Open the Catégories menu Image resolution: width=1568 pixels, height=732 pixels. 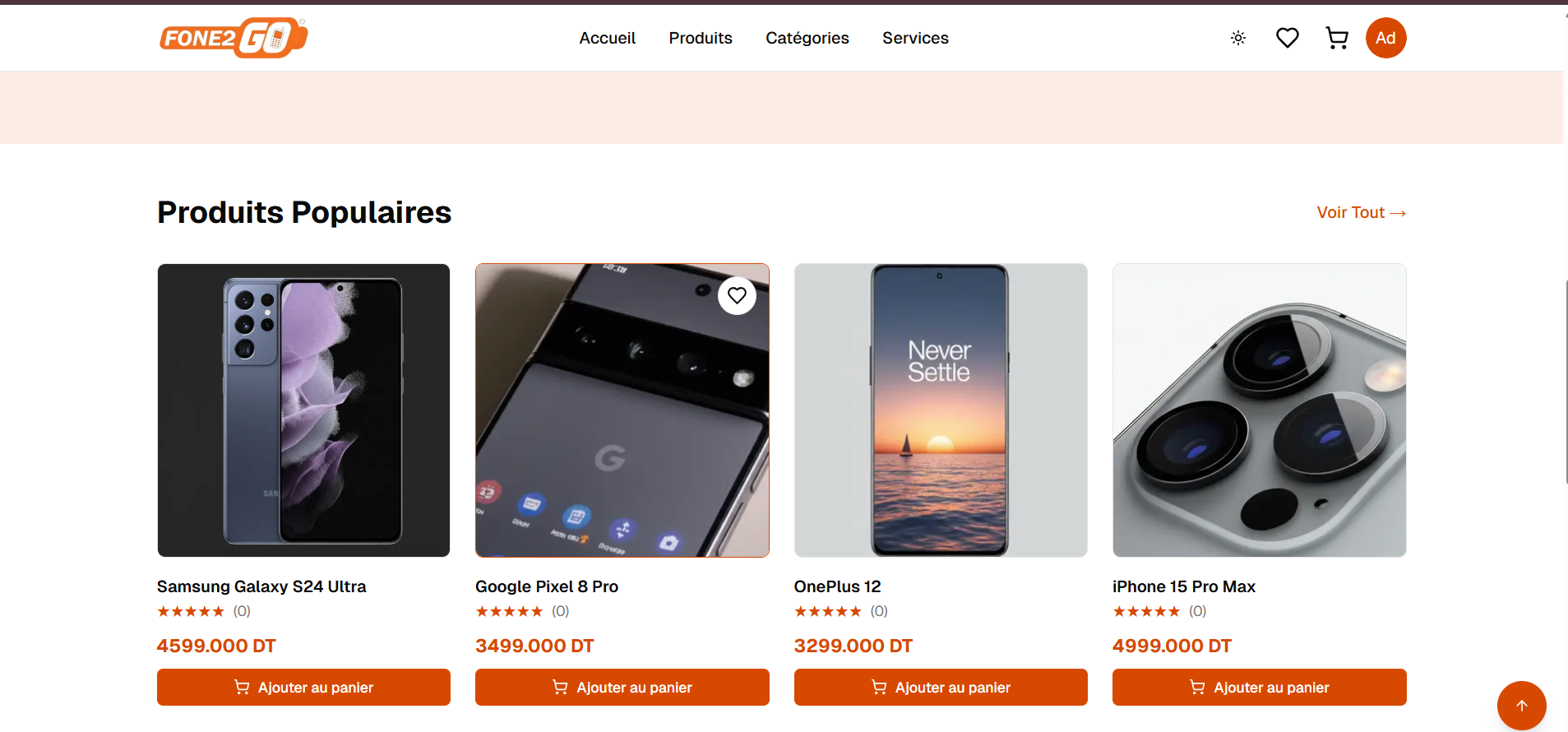[807, 38]
